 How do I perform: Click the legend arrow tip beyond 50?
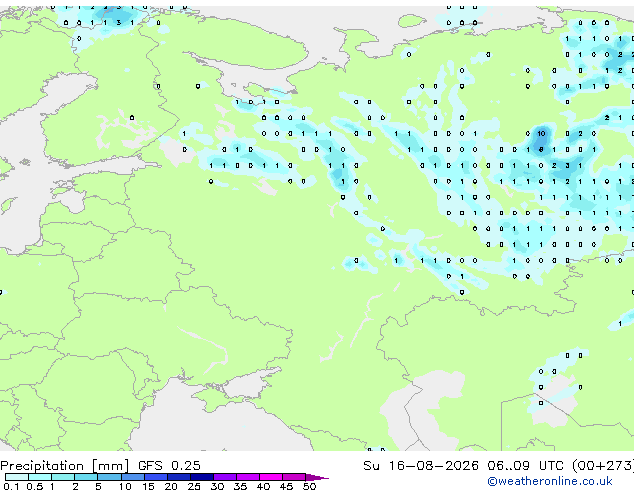pyautogui.click(x=317, y=477)
